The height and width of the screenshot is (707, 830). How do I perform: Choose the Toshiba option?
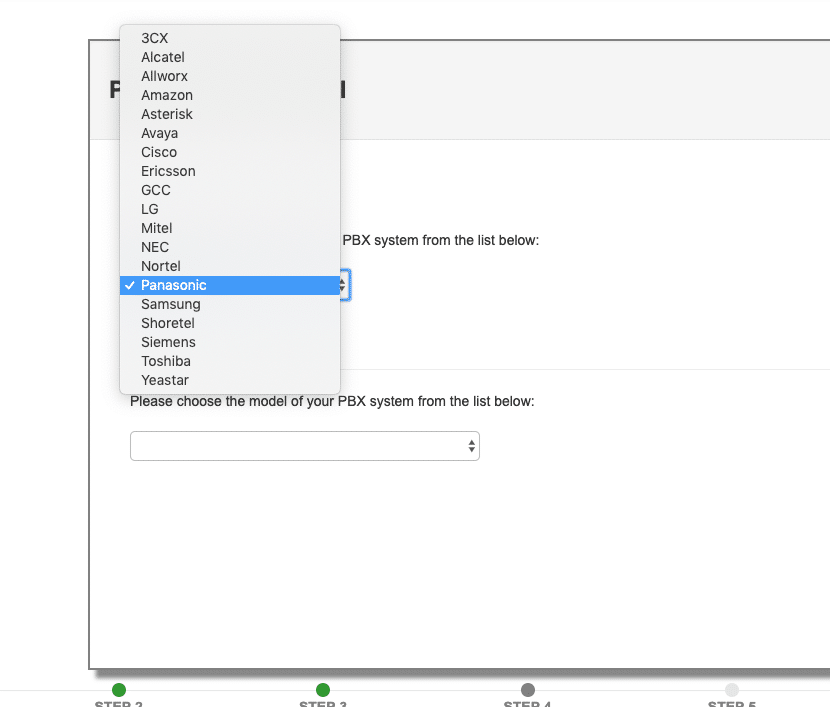(230, 361)
